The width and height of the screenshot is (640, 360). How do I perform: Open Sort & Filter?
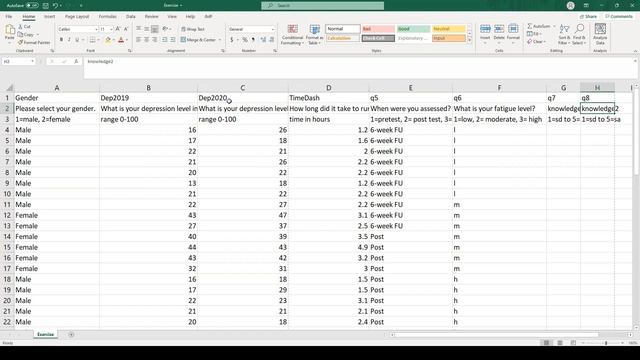[x=564, y=34]
